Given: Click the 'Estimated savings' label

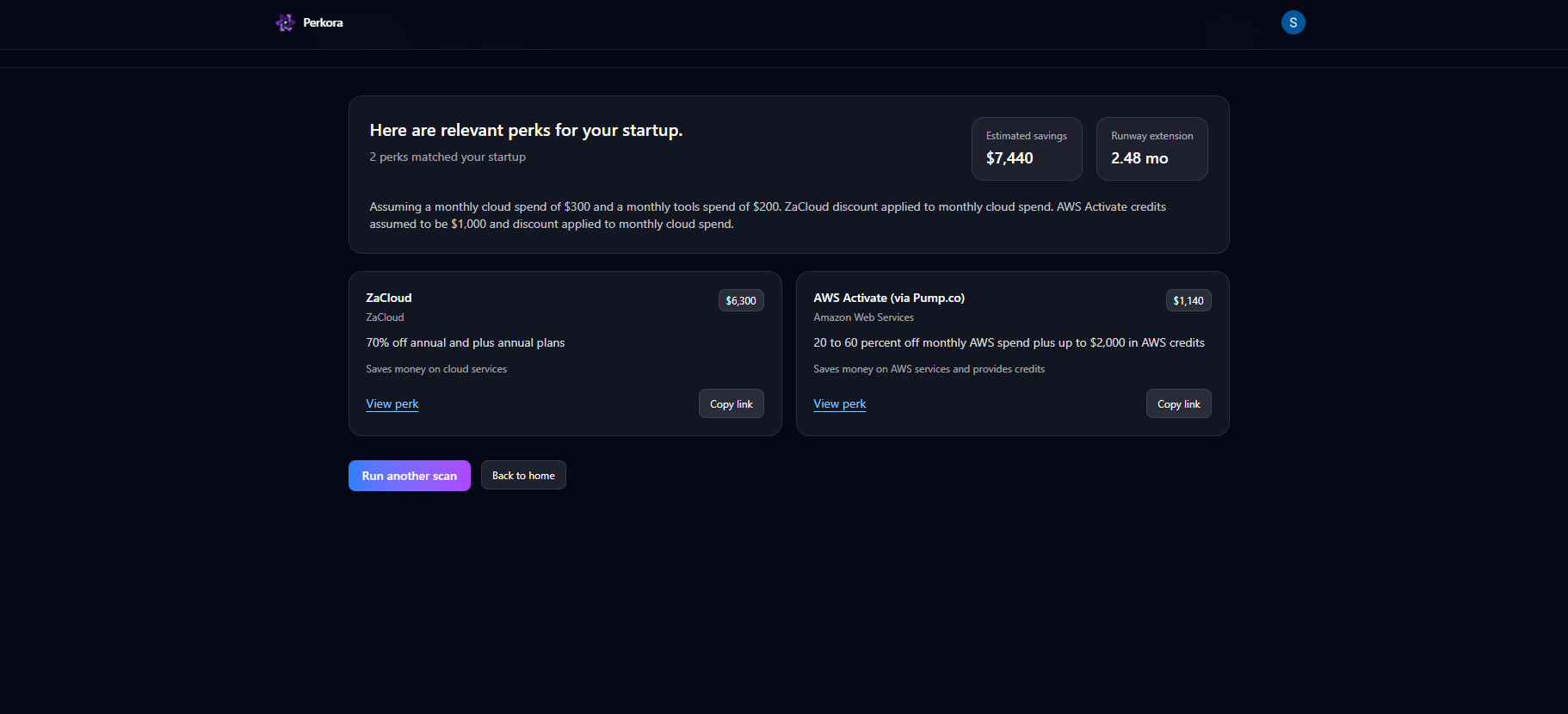Looking at the screenshot, I should [1027, 136].
